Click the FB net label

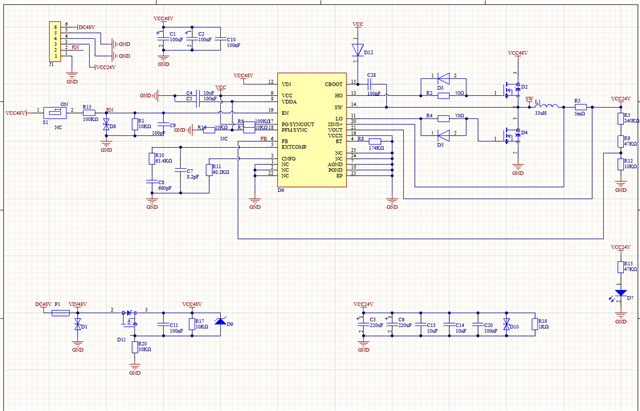point(264,139)
